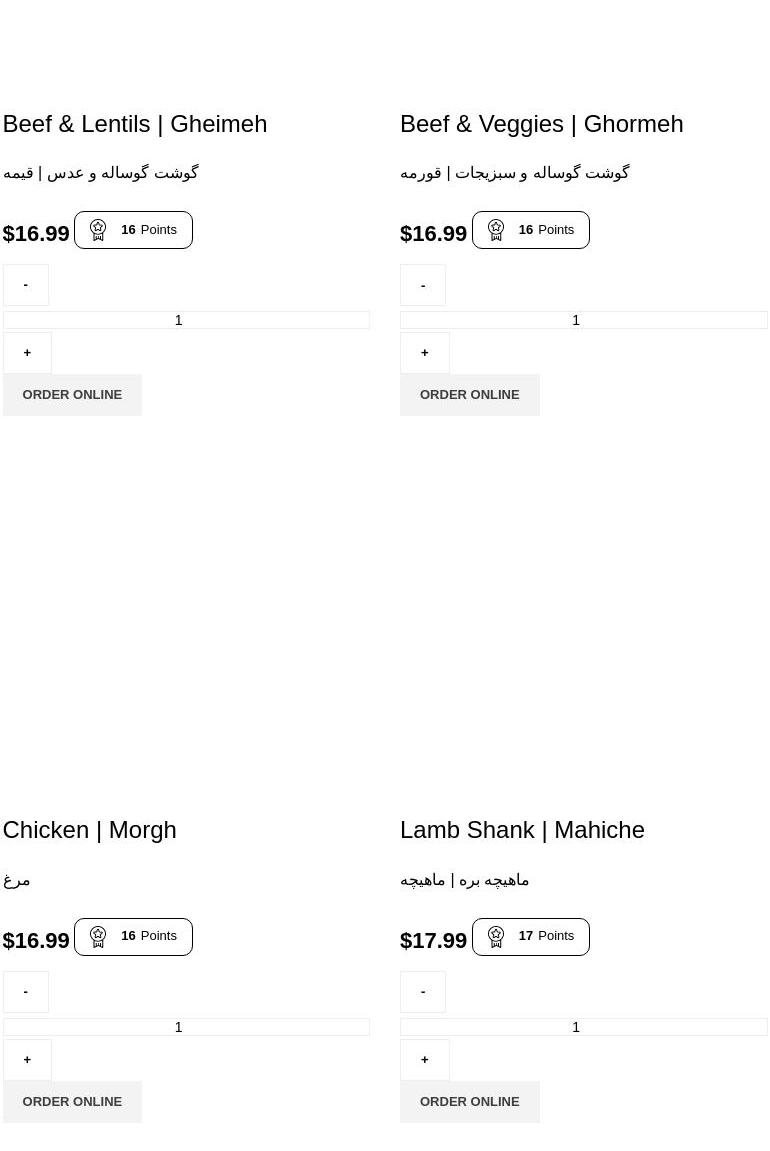This screenshot has height=1151, width=770.
Task: Open the Beef & Veggies | Ghormeh title
Action: (x=541, y=124)
